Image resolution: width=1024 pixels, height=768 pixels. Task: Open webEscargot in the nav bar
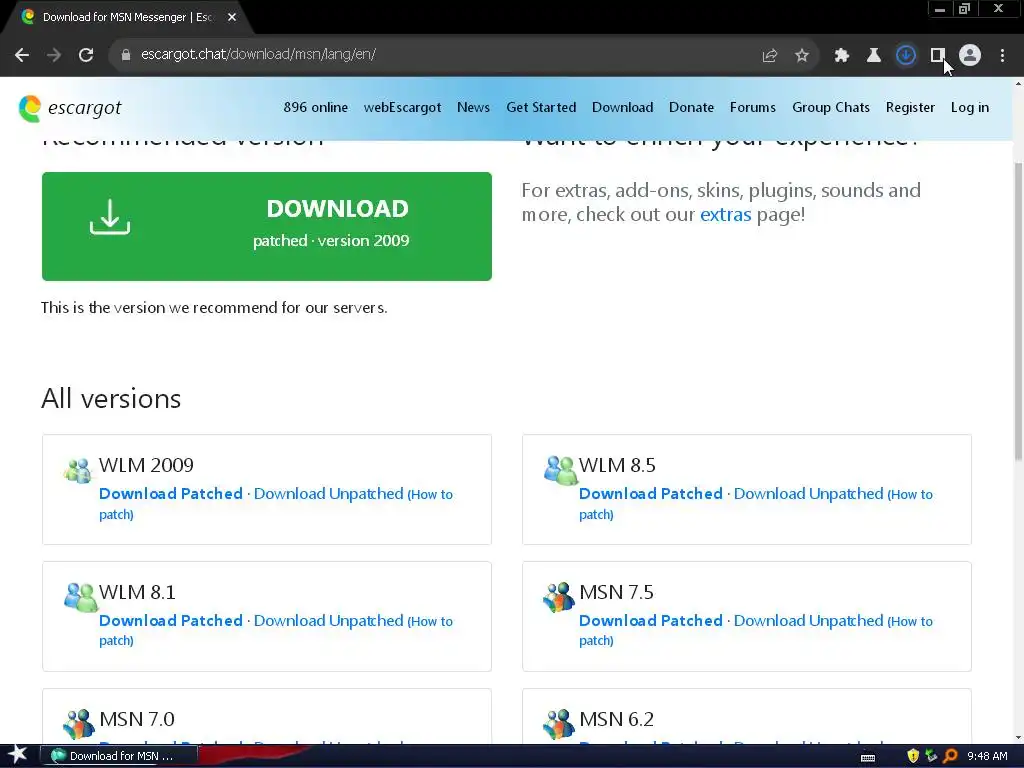click(402, 108)
